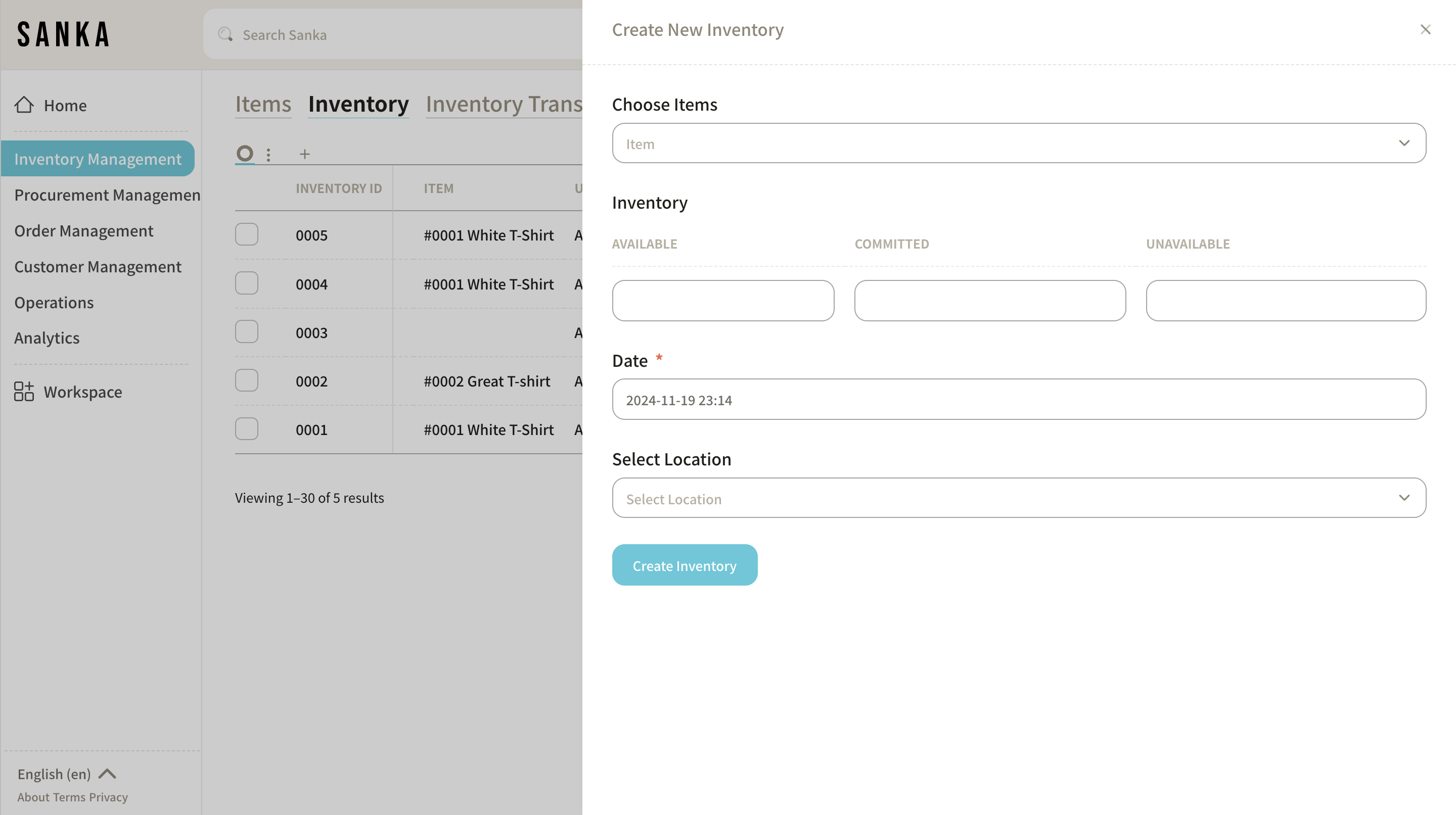Image resolution: width=1456 pixels, height=815 pixels.
Task: Open the Inventory Transactions tab
Action: (503, 105)
